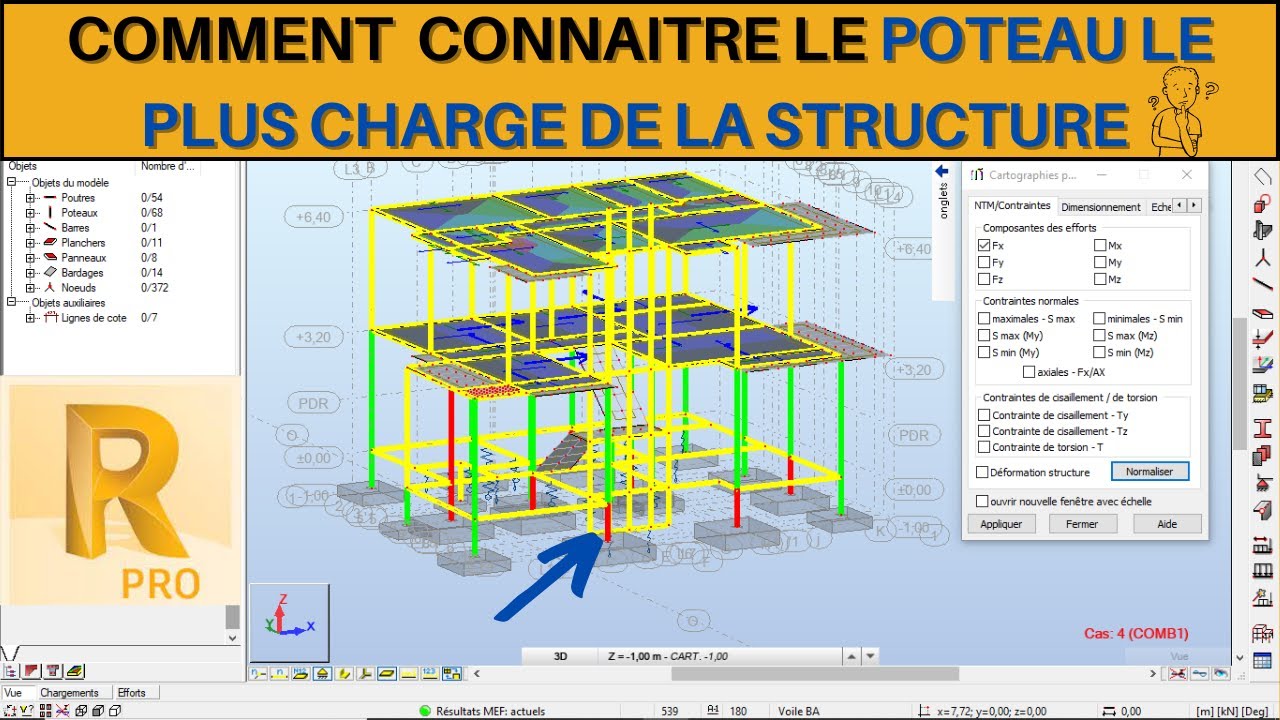Open the tables icon in right toolbar
The image size is (1280, 720).
(x=1262, y=661)
